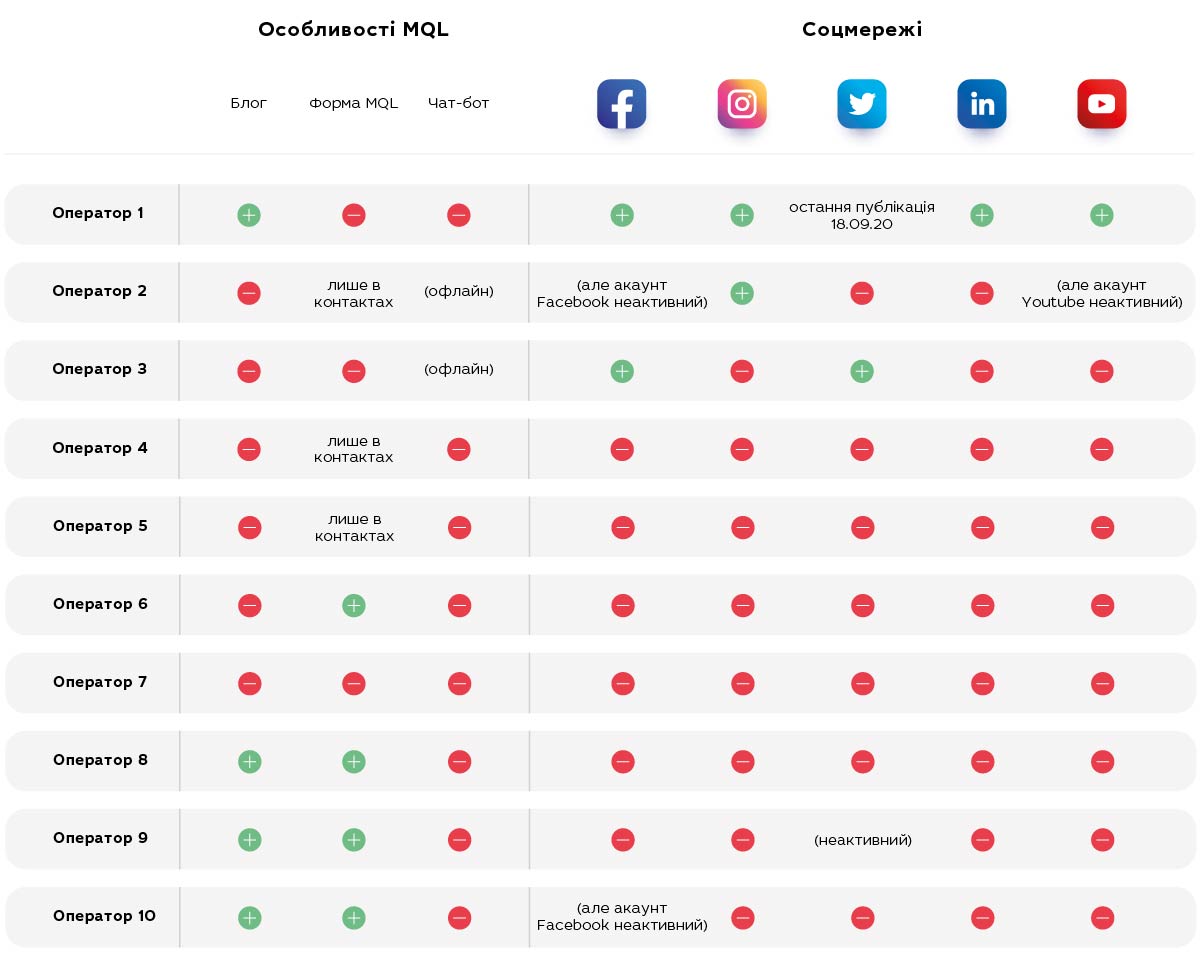Click red minus for Оператор 7 YouTube
Screen dimensions: 1200x980
(x=1102, y=683)
